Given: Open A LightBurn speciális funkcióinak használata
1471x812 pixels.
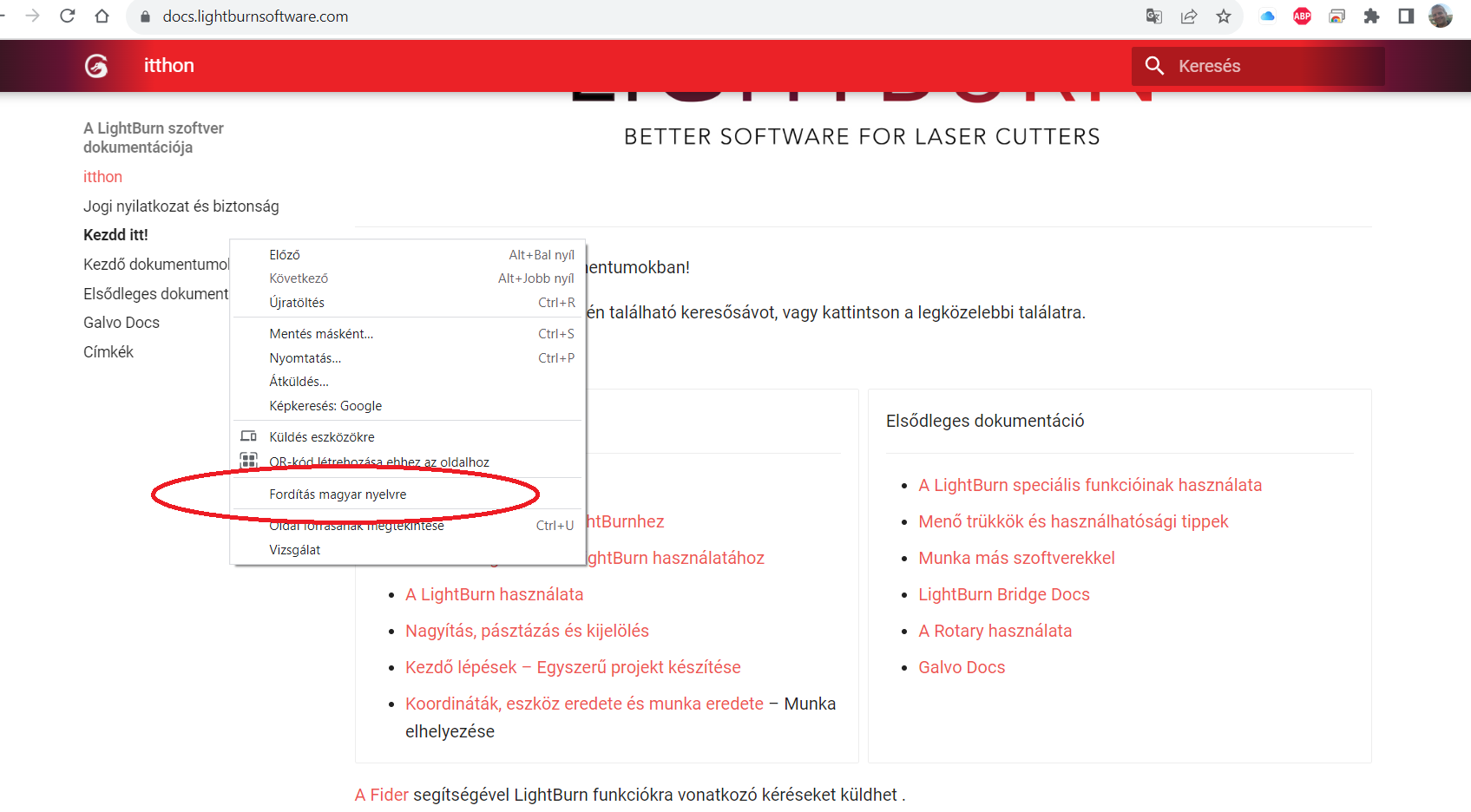Looking at the screenshot, I should click(1090, 485).
